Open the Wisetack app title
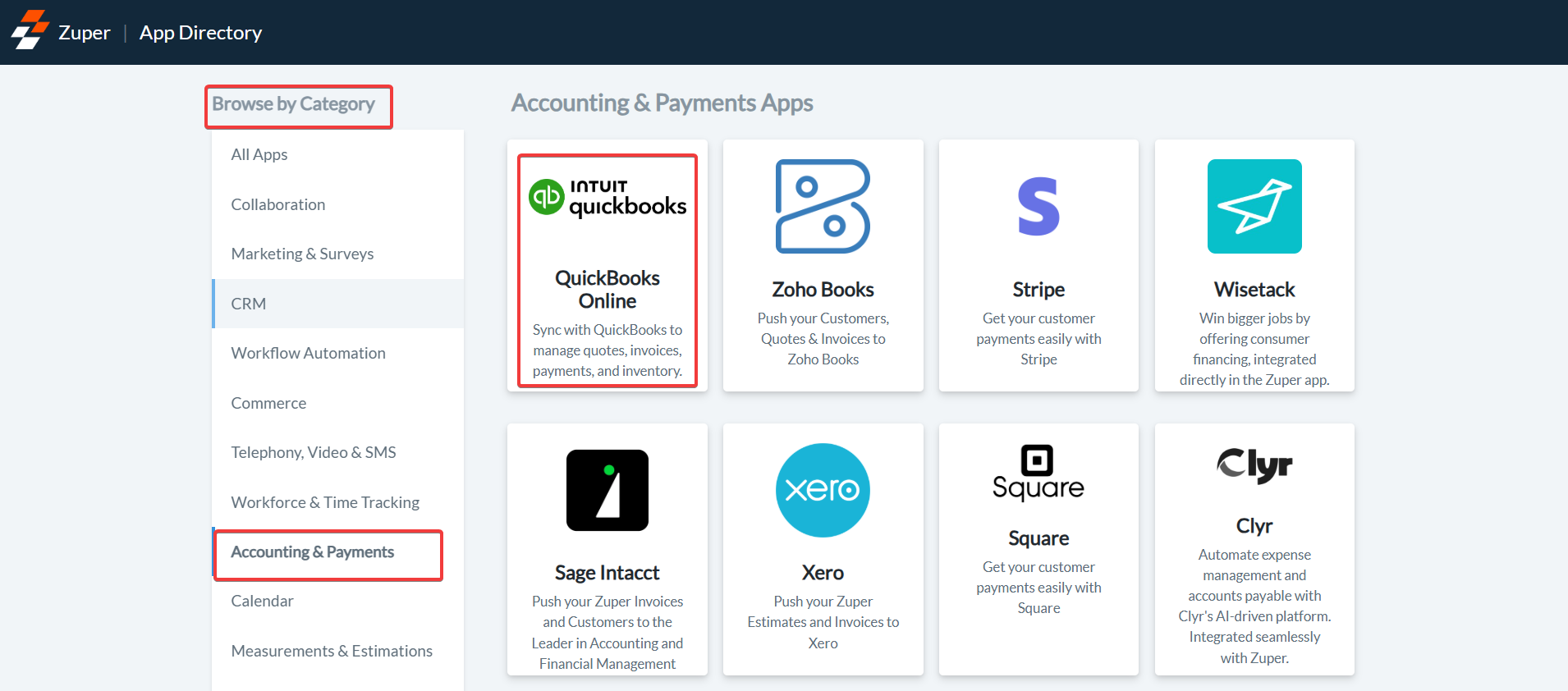This screenshot has width=1568, height=691. tap(1254, 290)
